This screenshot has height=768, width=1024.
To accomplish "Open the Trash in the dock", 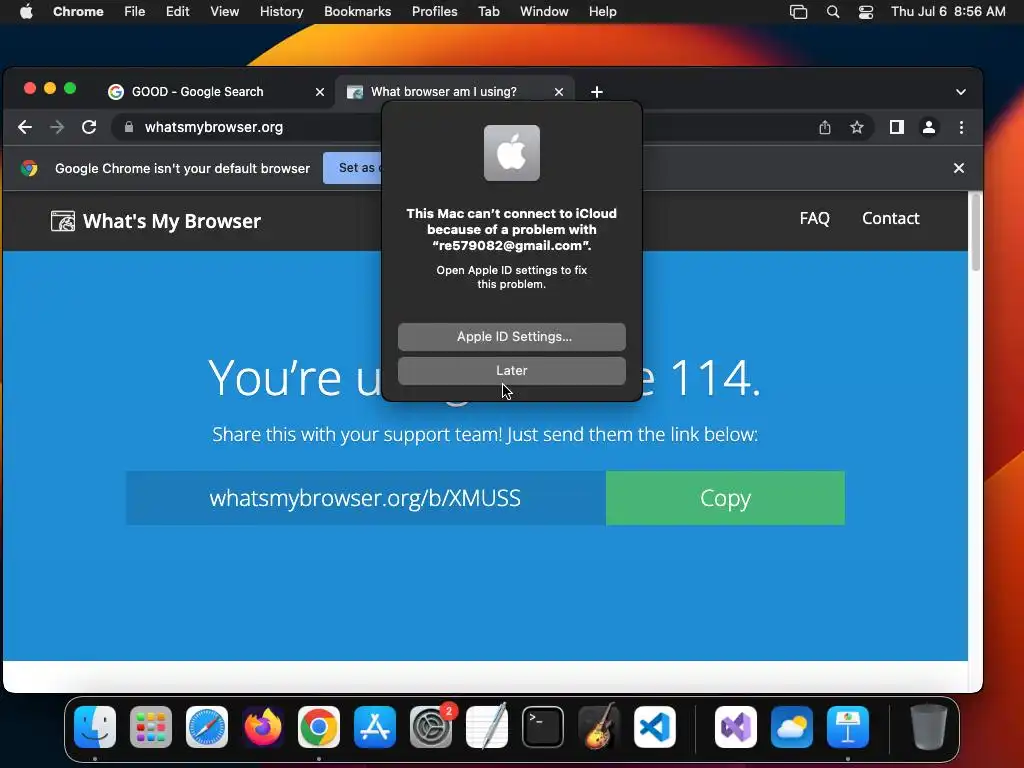I will (x=929, y=727).
